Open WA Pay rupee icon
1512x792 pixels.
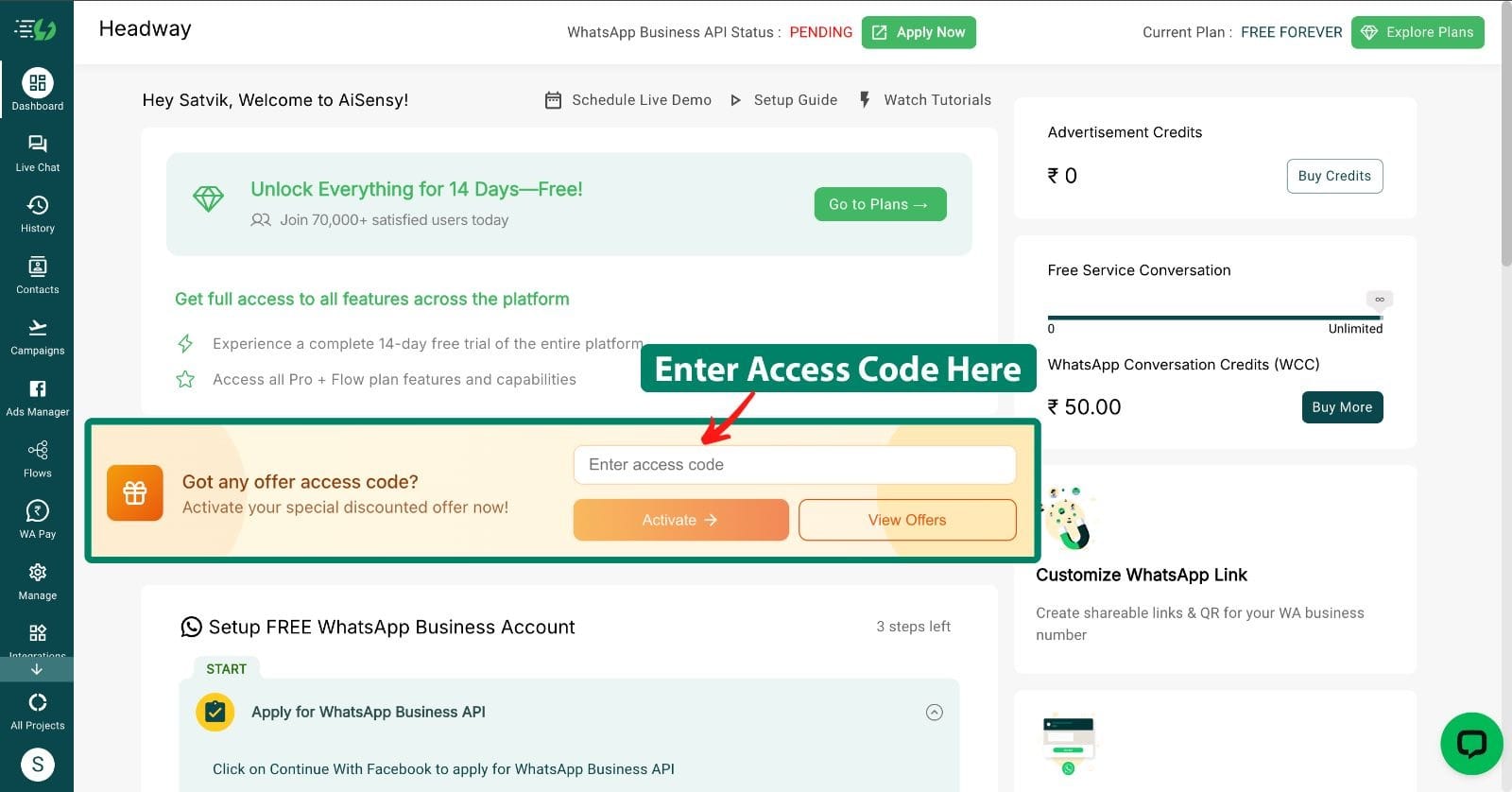[38, 511]
